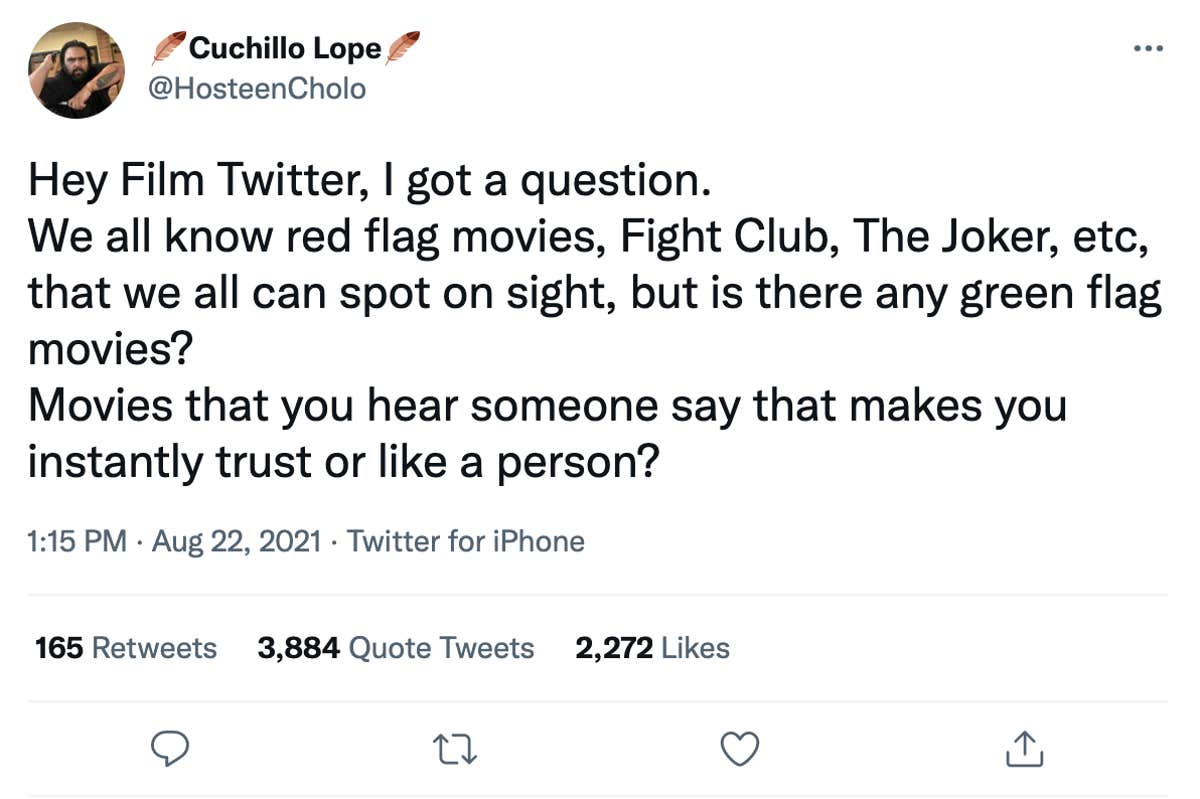Screen dimensions: 1200x799
Task: Click the Twitter for iPhone source link
Action: click(x=465, y=541)
